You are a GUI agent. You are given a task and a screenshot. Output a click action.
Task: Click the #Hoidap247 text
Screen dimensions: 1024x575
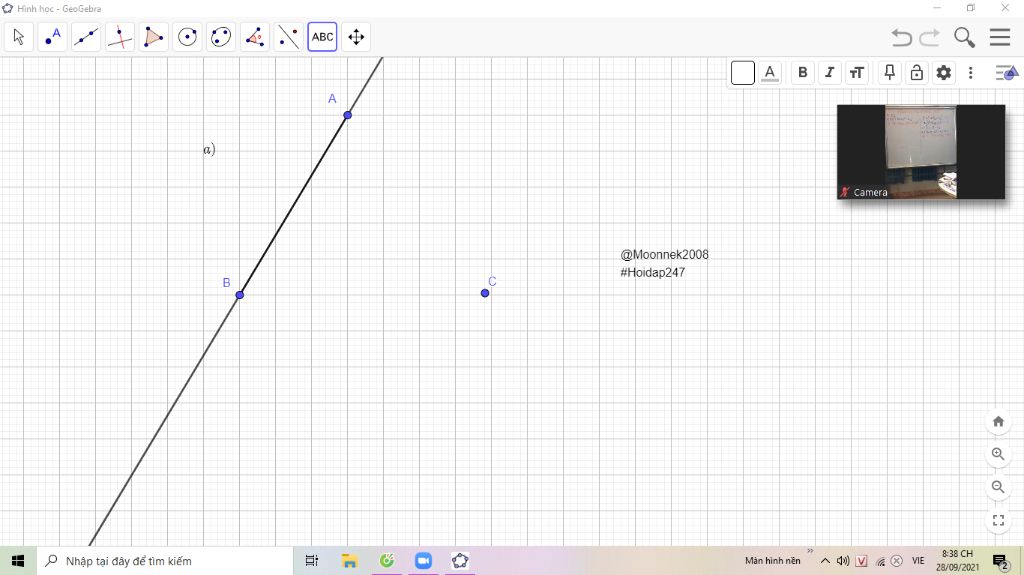point(652,272)
